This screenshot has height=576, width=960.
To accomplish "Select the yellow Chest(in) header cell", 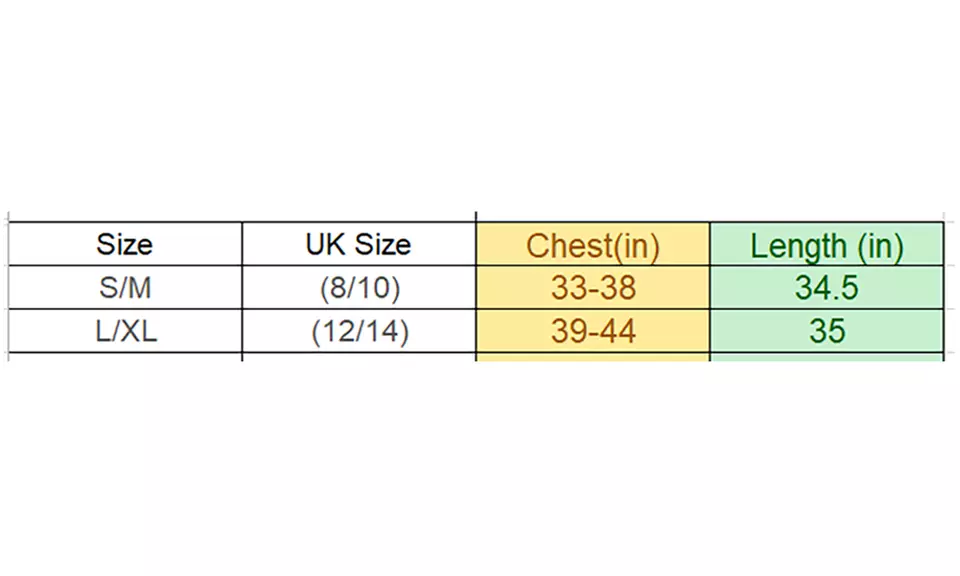I will [x=593, y=245].
